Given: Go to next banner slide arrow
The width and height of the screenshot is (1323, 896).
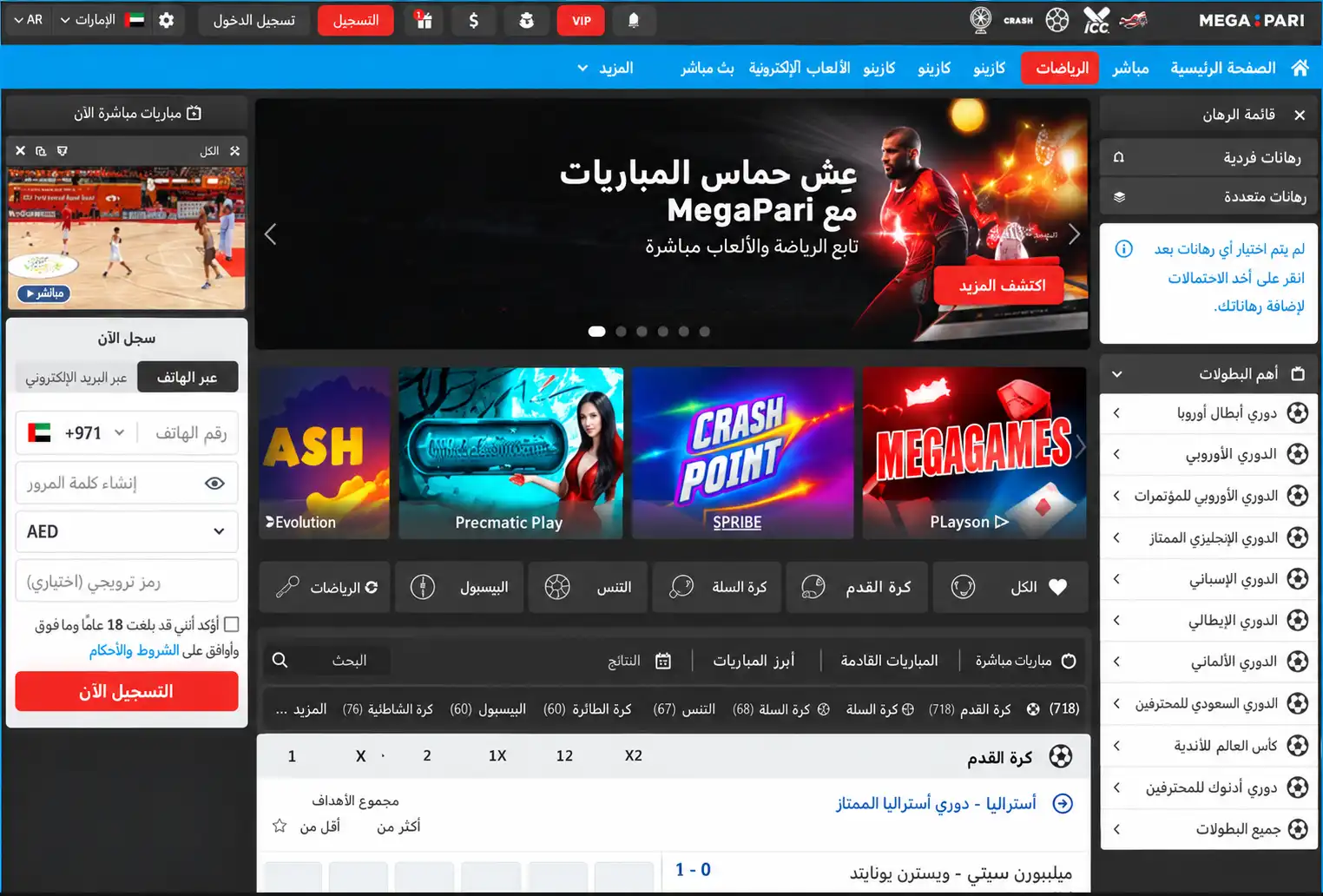Looking at the screenshot, I should pyautogui.click(x=1074, y=234).
